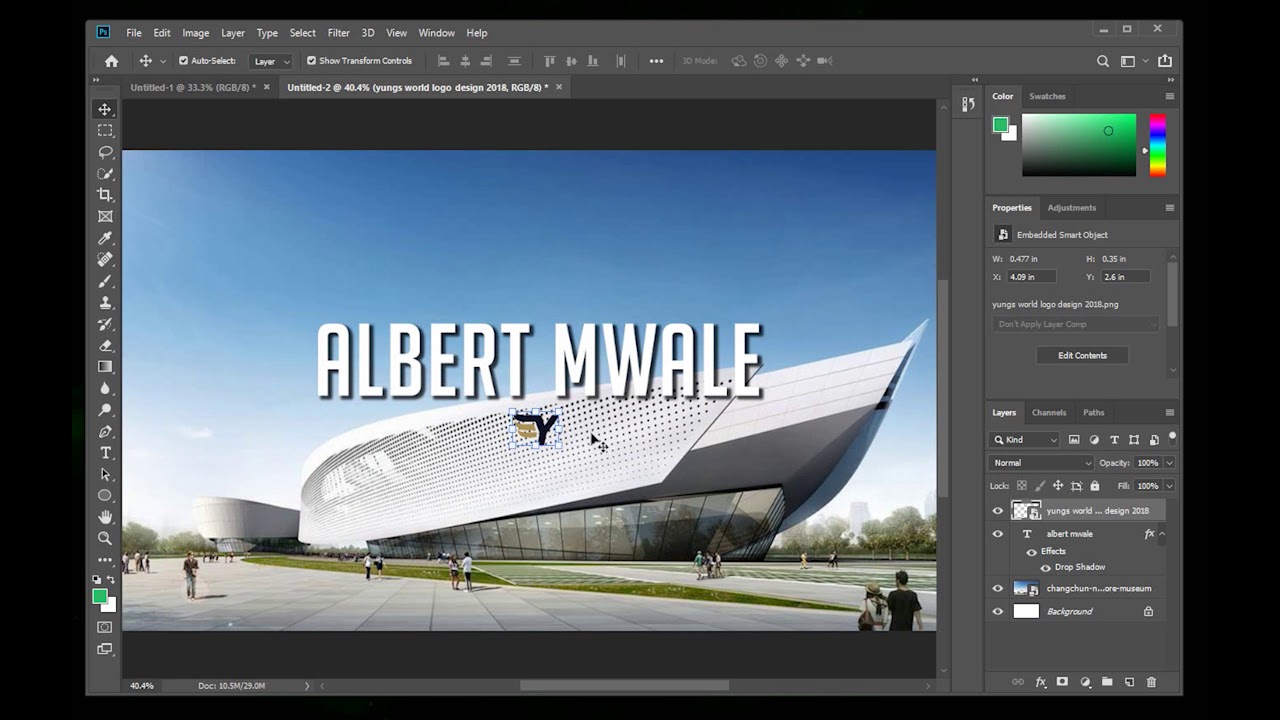Select the Eraser tool

[x=105, y=345]
